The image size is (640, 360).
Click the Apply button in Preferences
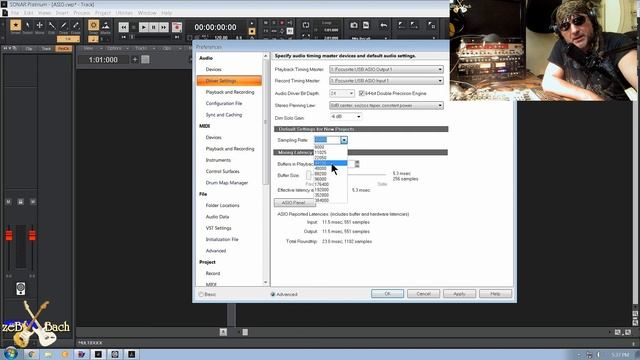[x=459, y=293]
